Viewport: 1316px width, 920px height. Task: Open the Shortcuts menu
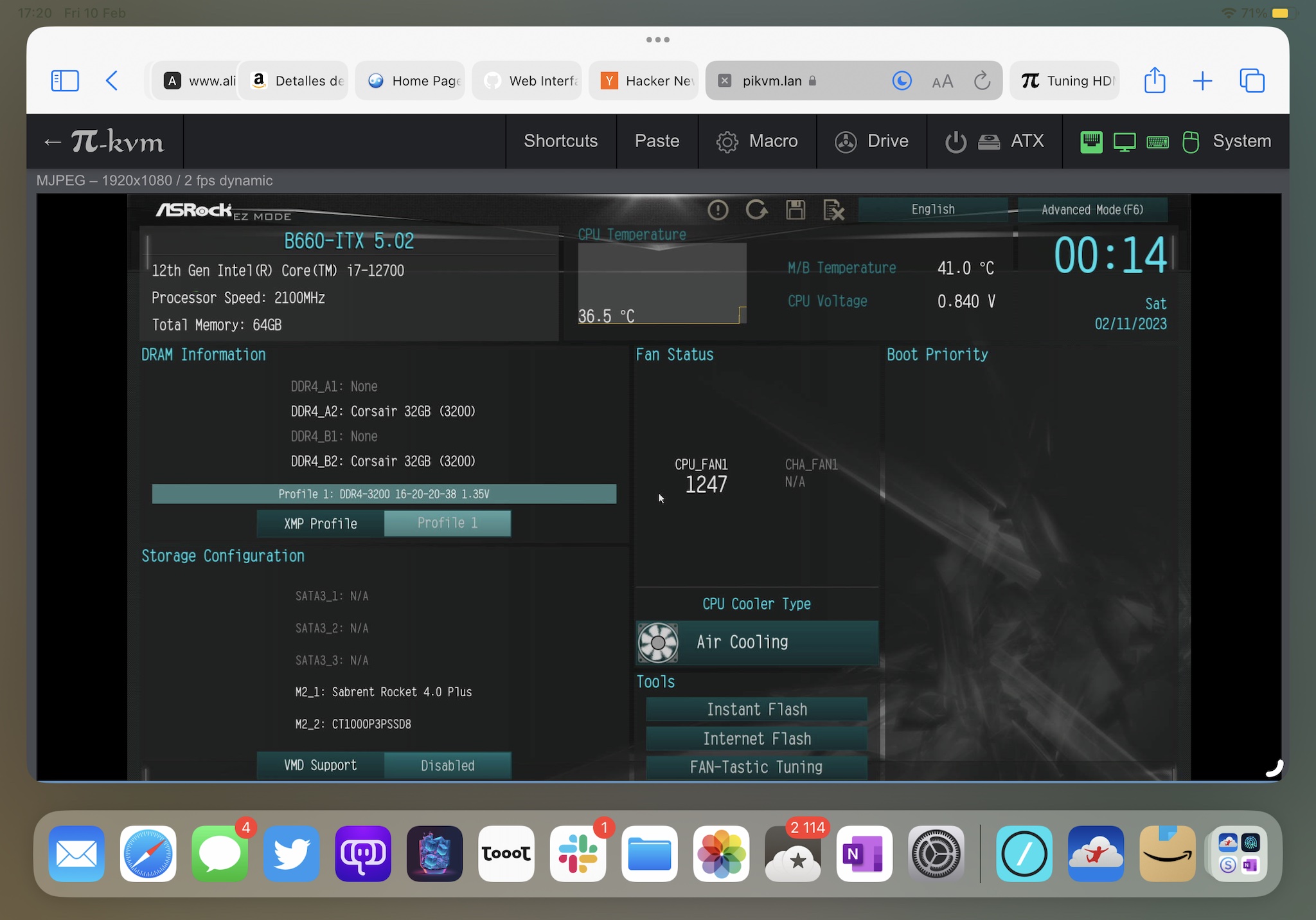[560, 141]
